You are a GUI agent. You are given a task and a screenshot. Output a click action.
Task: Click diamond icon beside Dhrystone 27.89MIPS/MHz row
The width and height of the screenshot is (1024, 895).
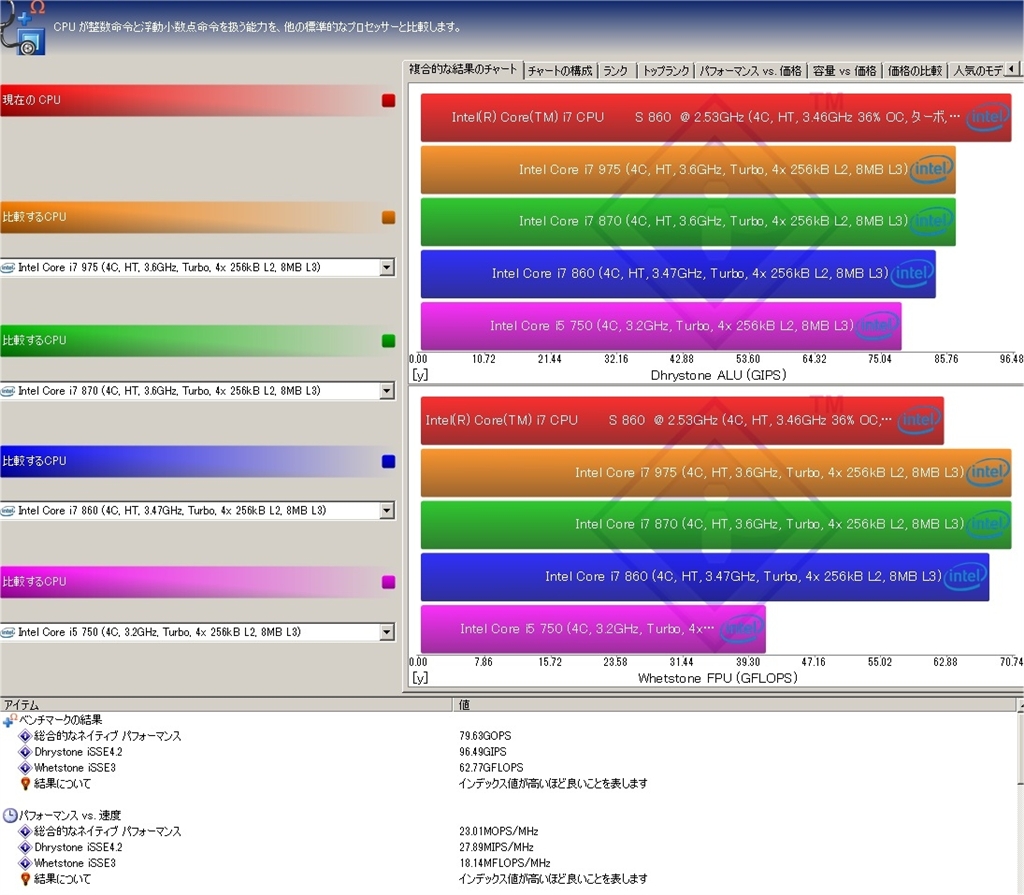(25, 847)
